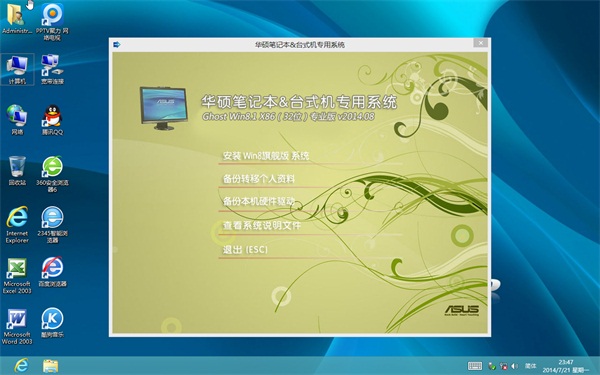Screen dimensions: 600x375
Task: Close the 华硕笔记本&台式机专用系统 window
Action: [481, 43]
